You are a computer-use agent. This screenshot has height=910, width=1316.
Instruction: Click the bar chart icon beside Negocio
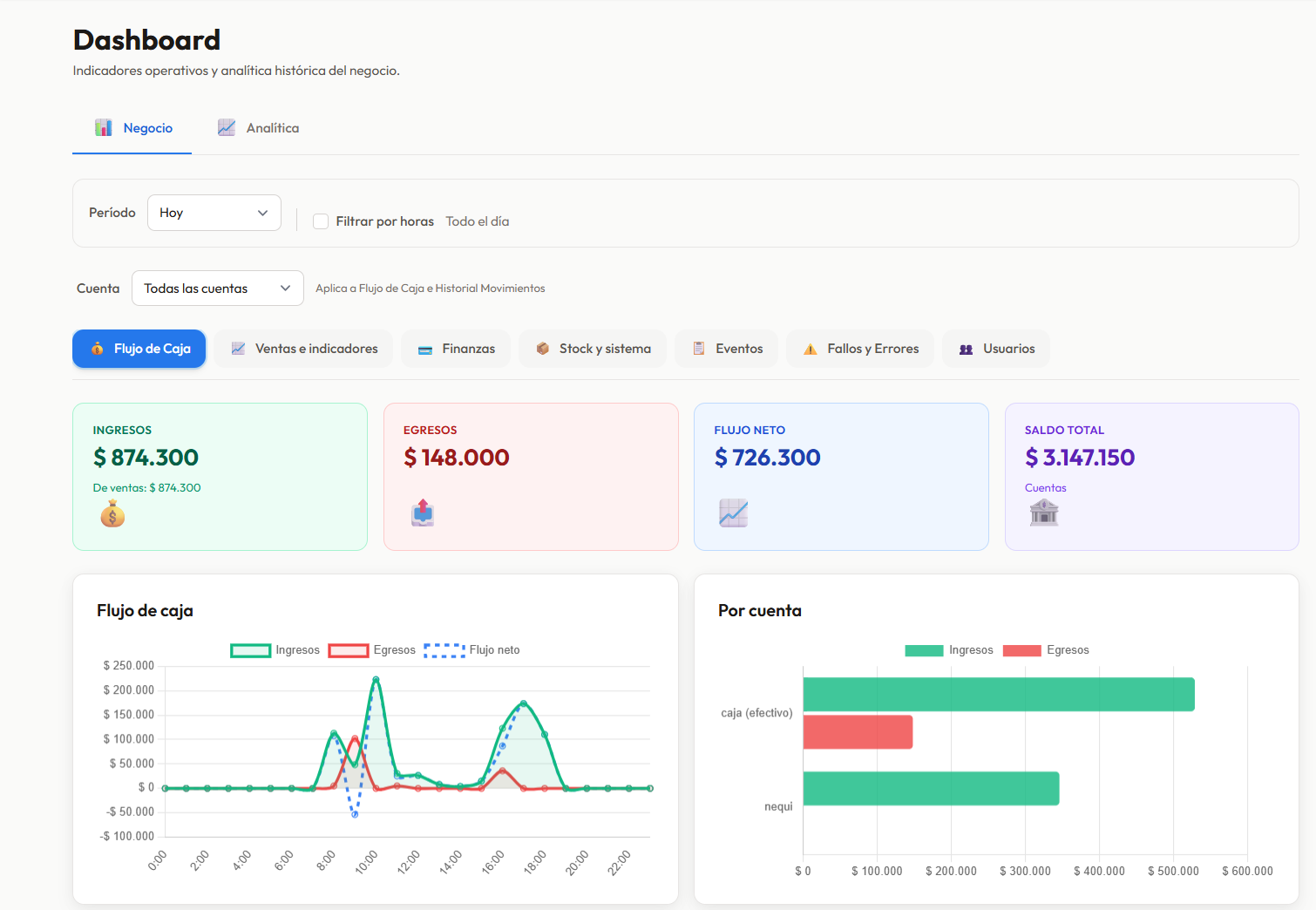tap(104, 127)
